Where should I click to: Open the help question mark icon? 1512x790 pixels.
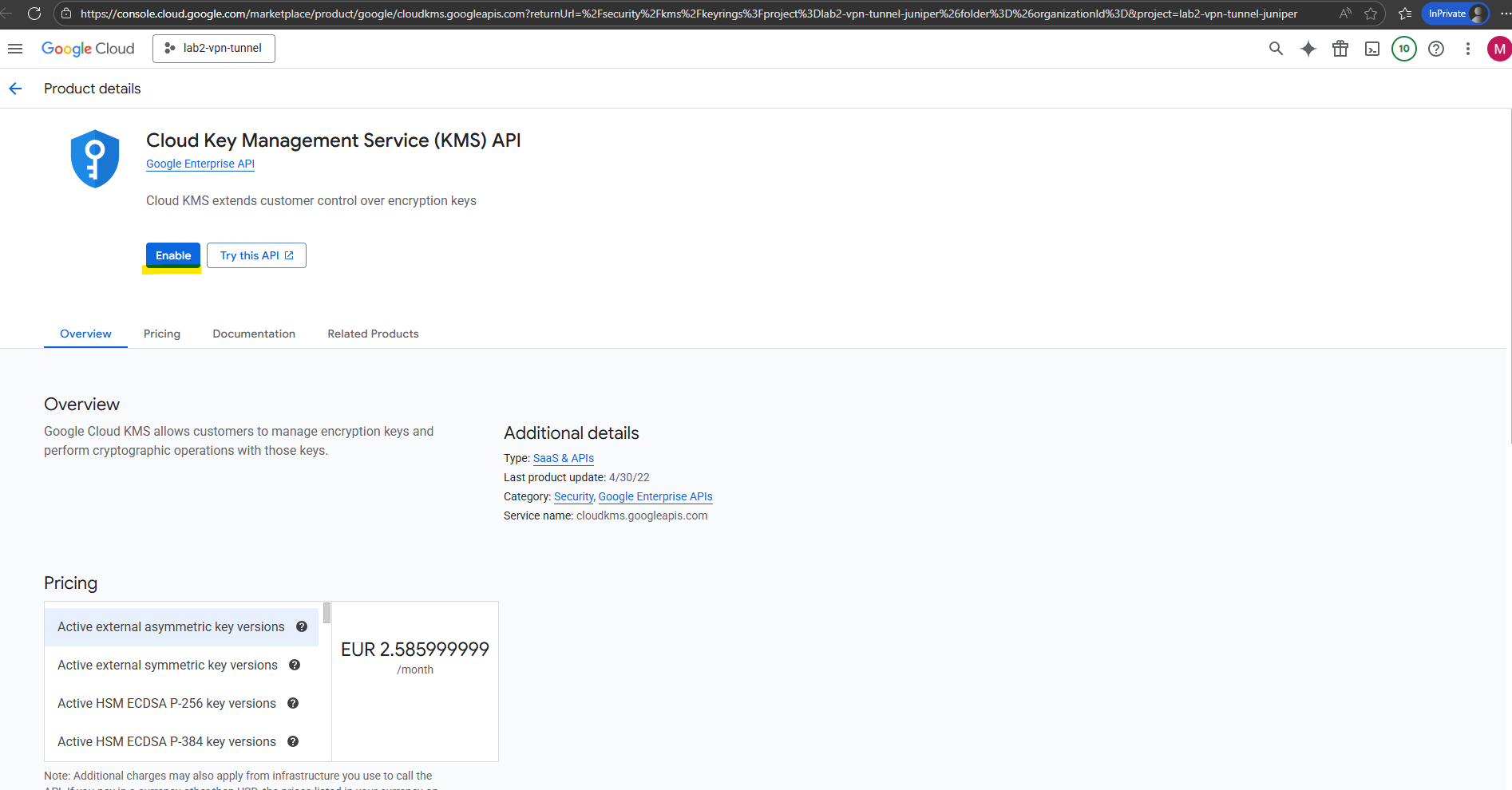[1436, 49]
